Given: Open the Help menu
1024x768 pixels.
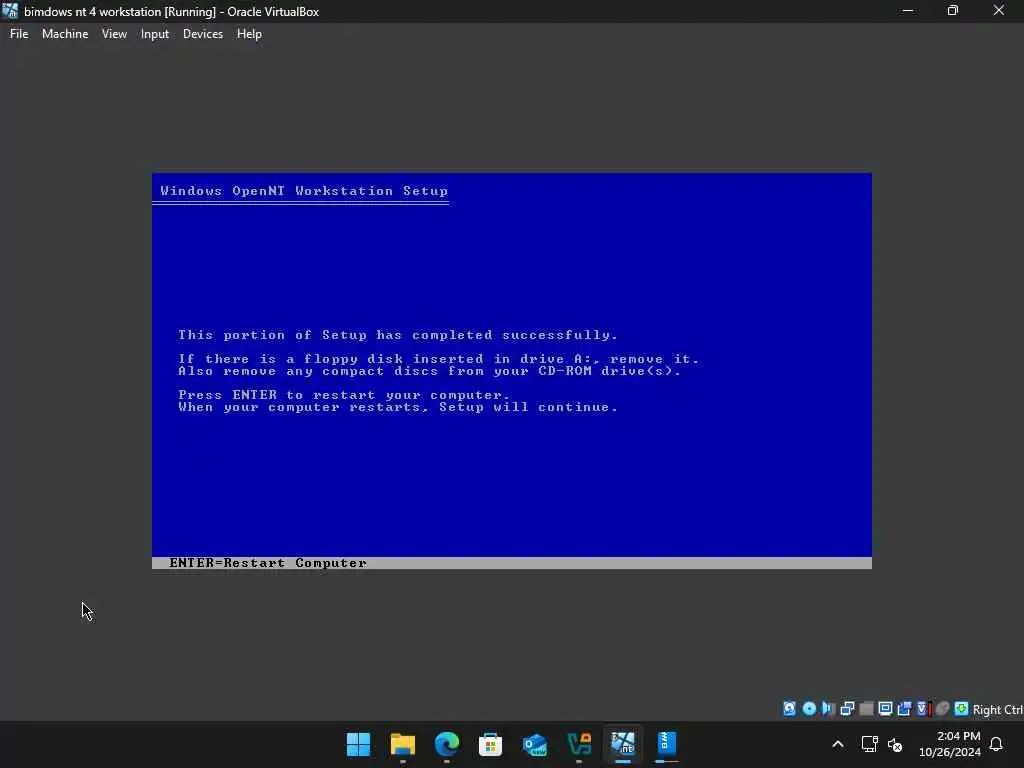Looking at the screenshot, I should pos(249,34).
